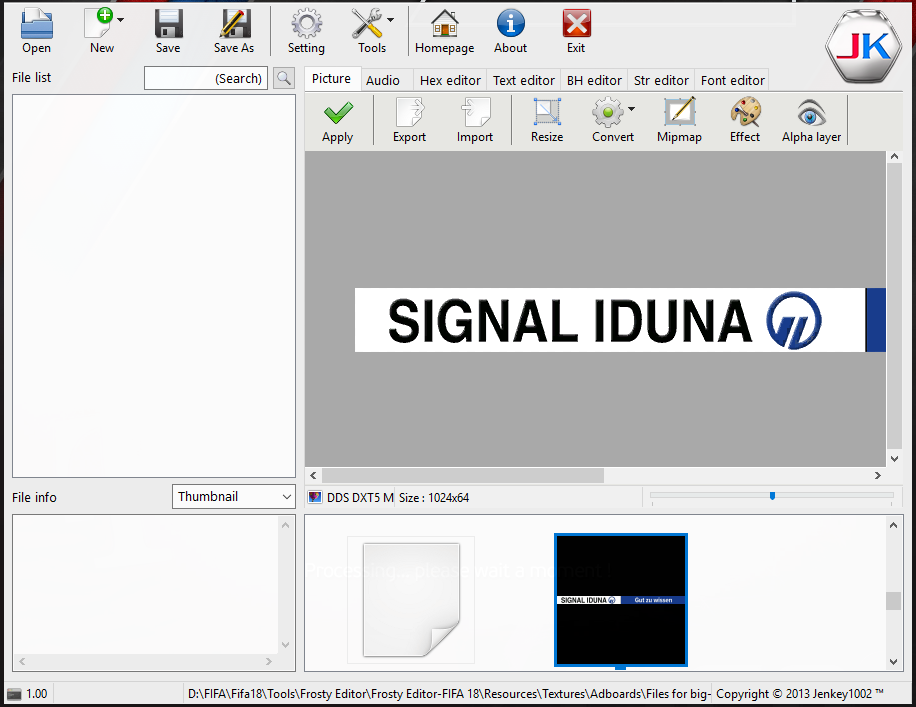Viewport: 916px width, 707px height.
Task: Click the "DDS DXT5 M" format text
Action: (x=360, y=498)
